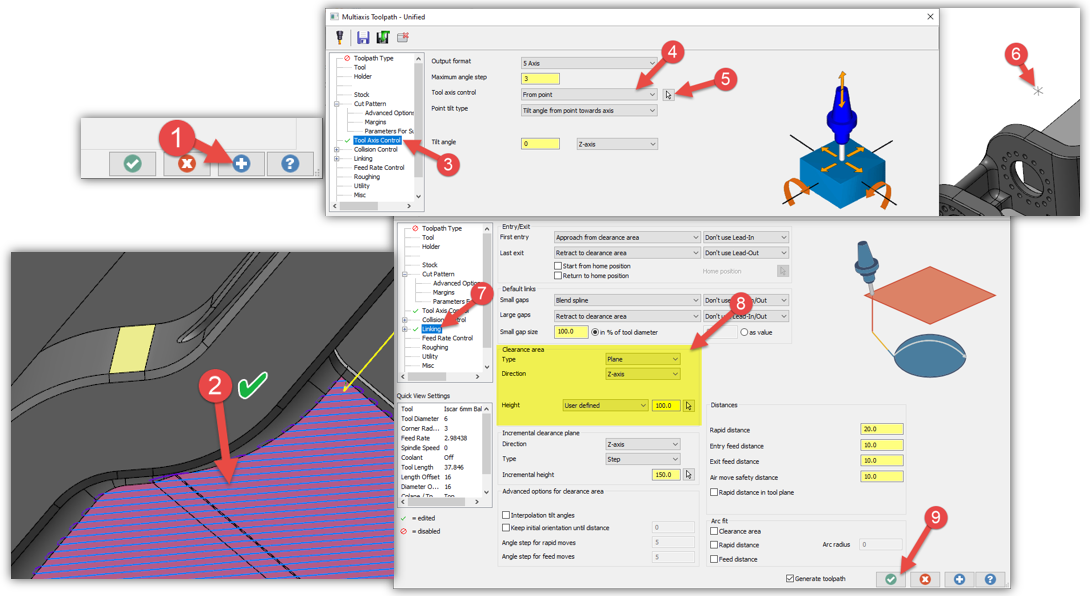
Task: Click the tool icon in Multiaxis Toolpath toolbar
Action: (x=339, y=37)
